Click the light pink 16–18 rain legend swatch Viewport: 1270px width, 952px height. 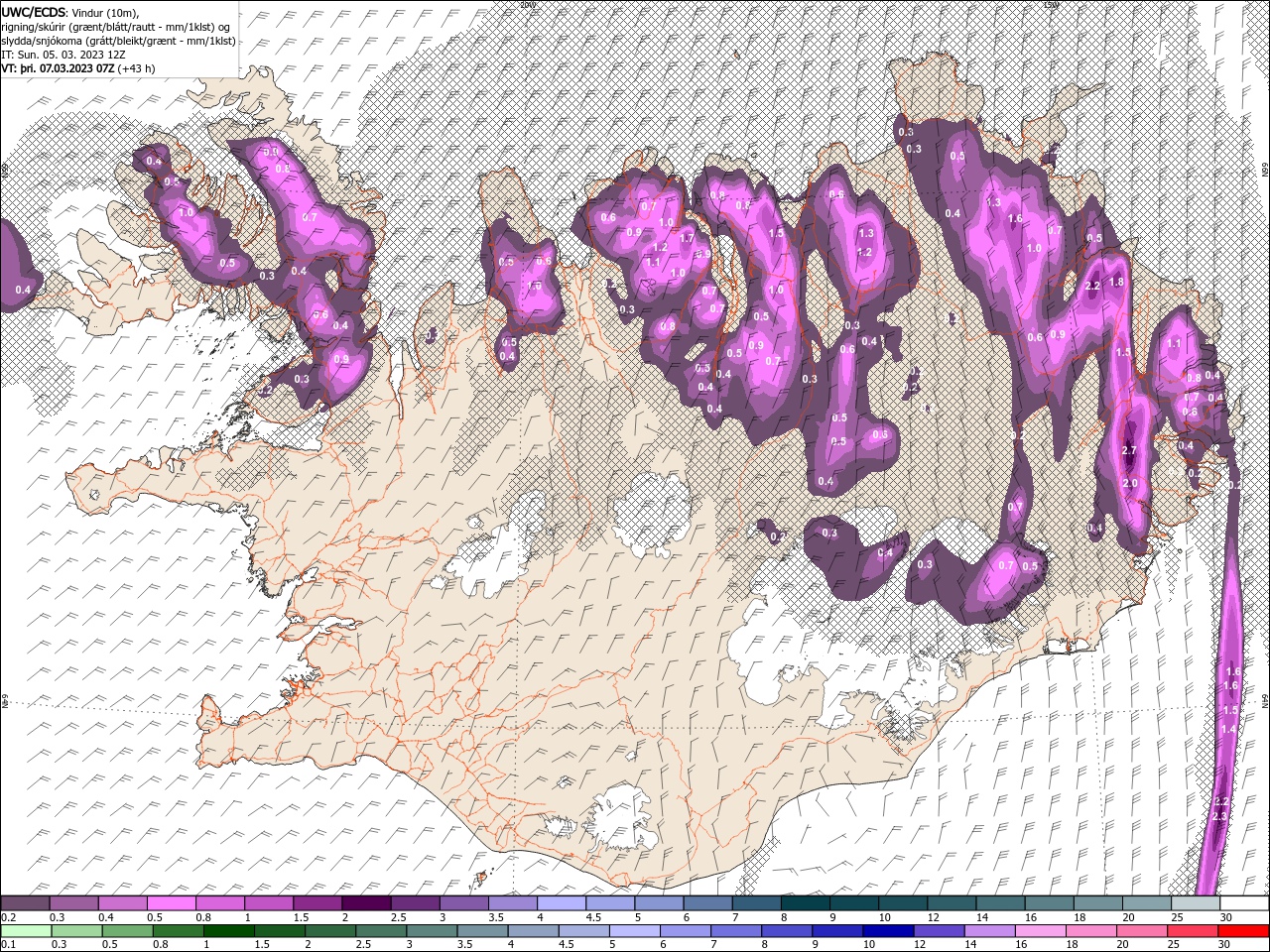pos(1040,931)
